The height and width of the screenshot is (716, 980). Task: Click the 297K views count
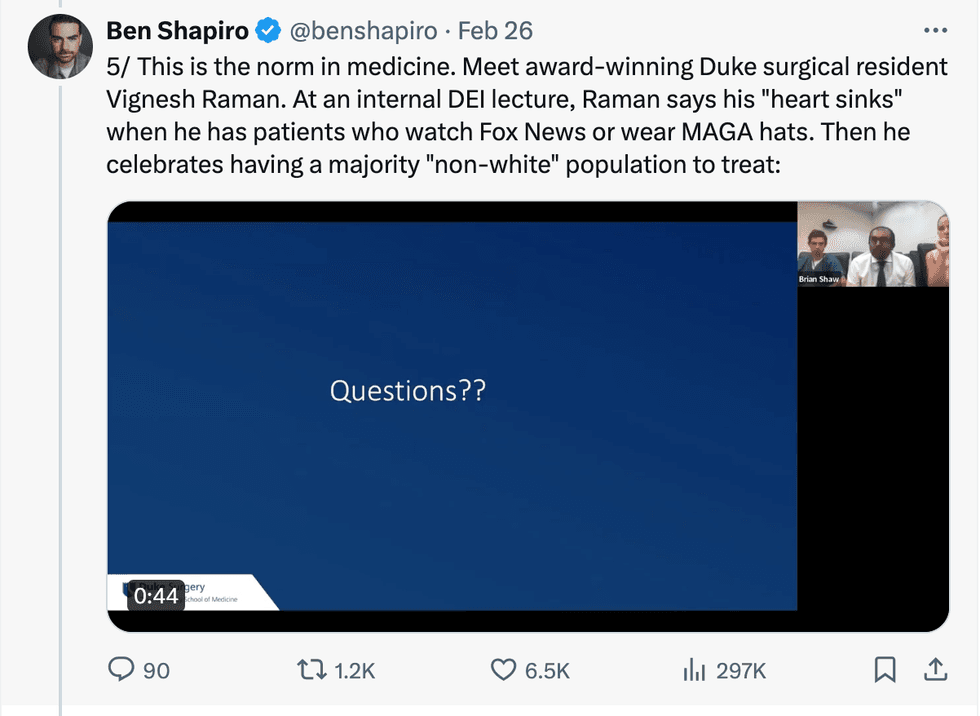click(741, 671)
